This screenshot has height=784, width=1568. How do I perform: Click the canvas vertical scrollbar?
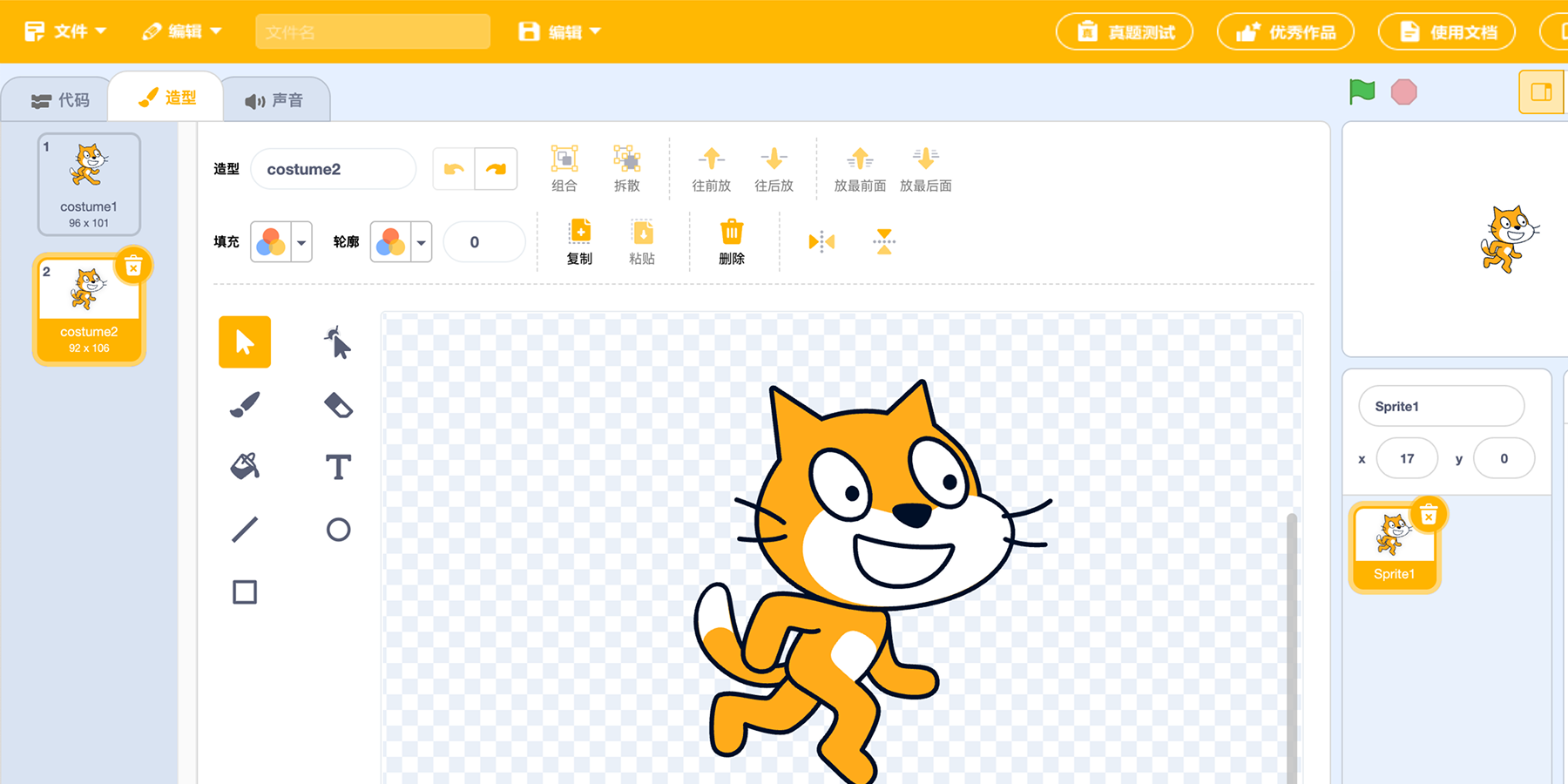1292,648
